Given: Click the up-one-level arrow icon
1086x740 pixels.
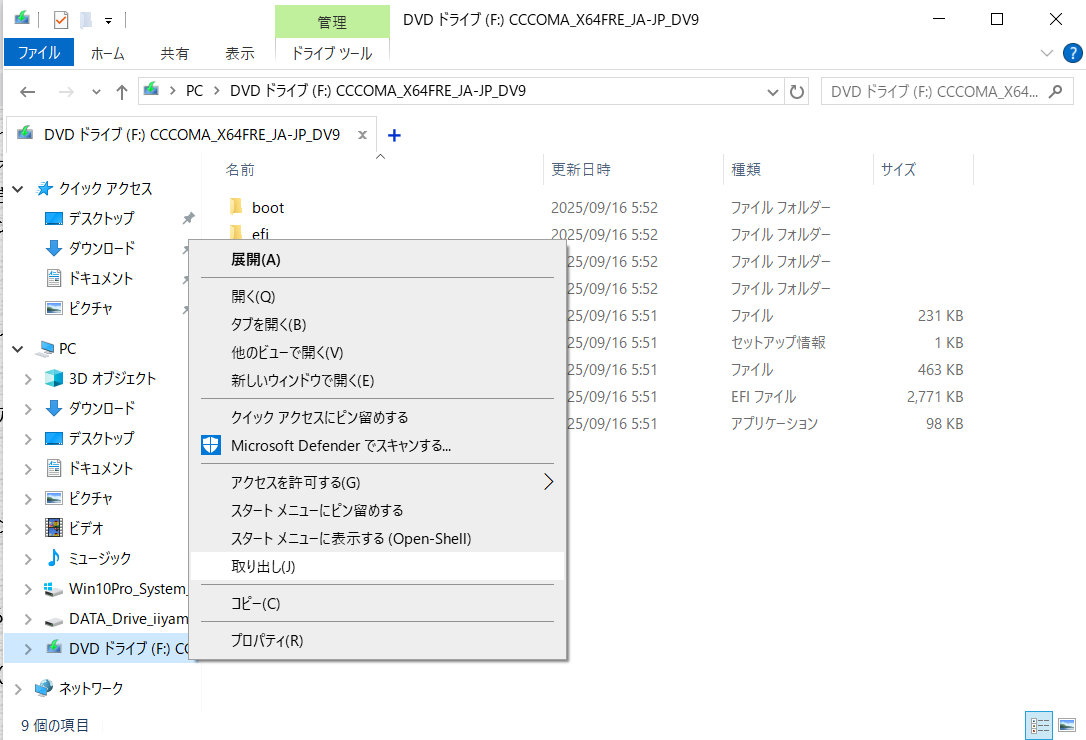Looking at the screenshot, I should (x=122, y=91).
